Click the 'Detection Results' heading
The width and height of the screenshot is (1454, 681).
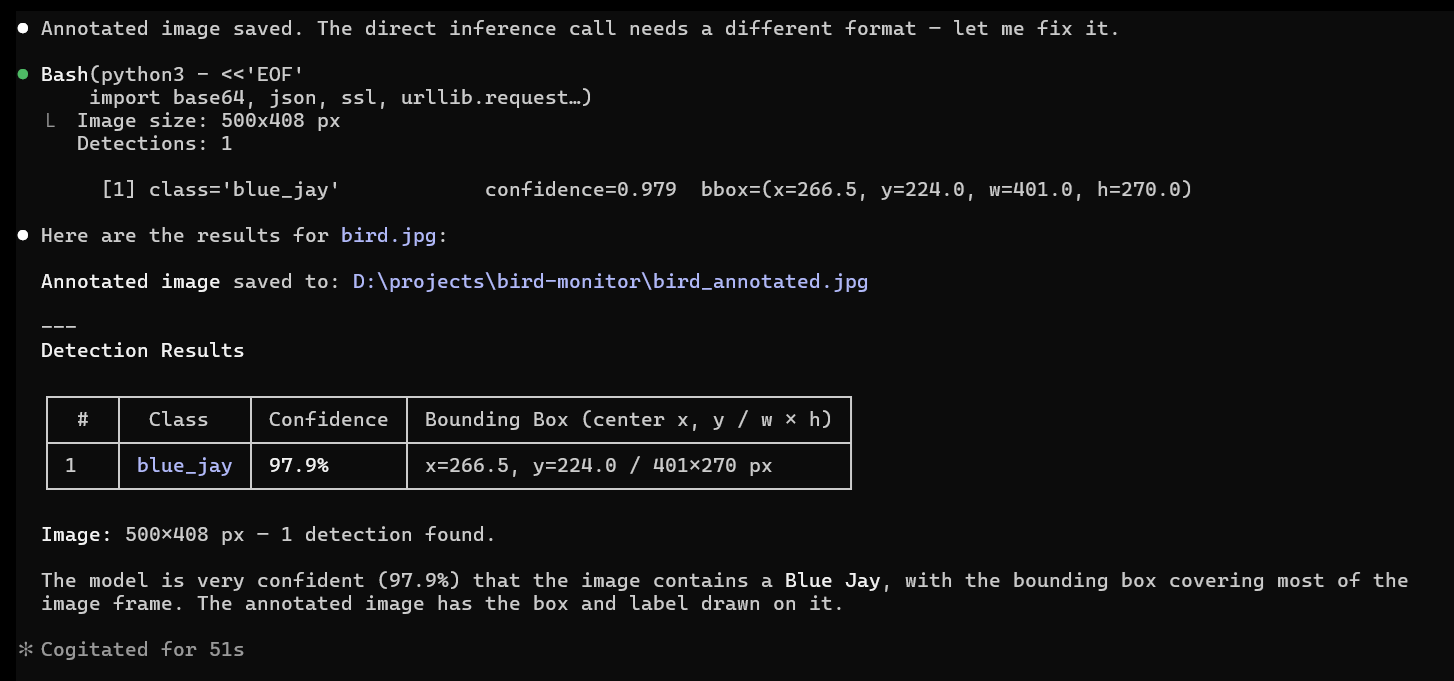pos(142,351)
